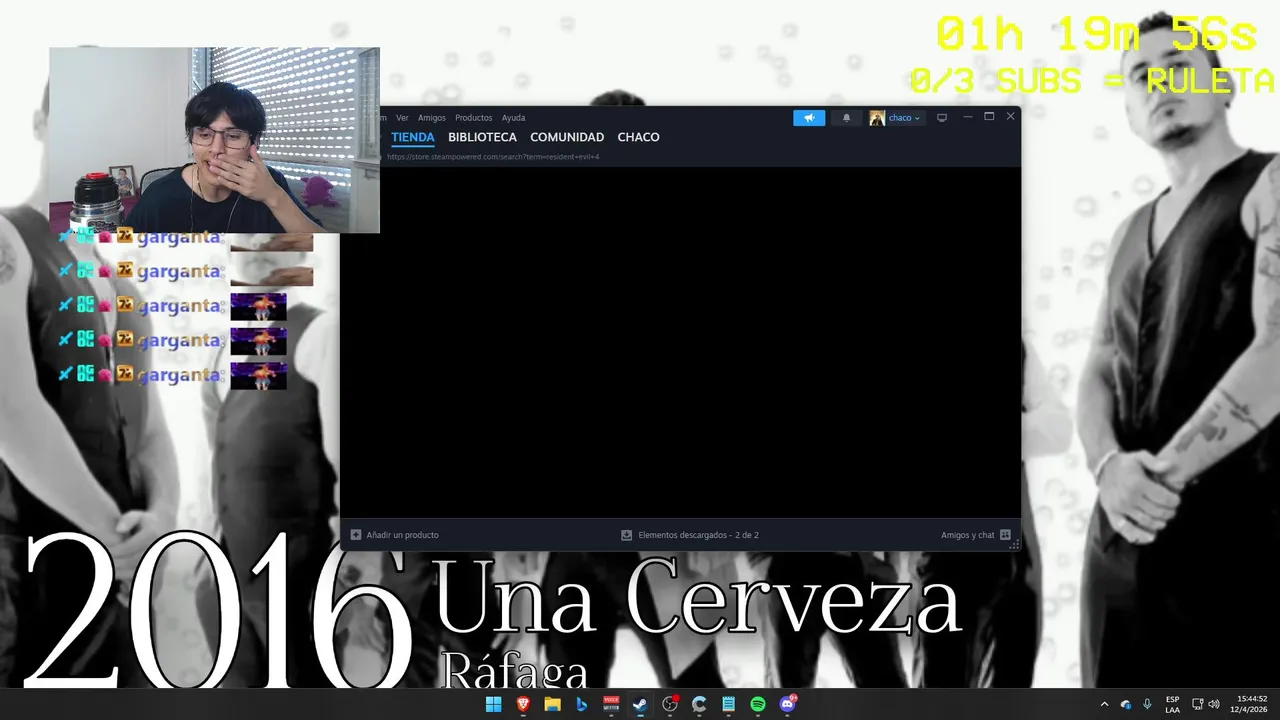Open Spotify from the taskbar
1280x720 pixels.
coord(758,704)
